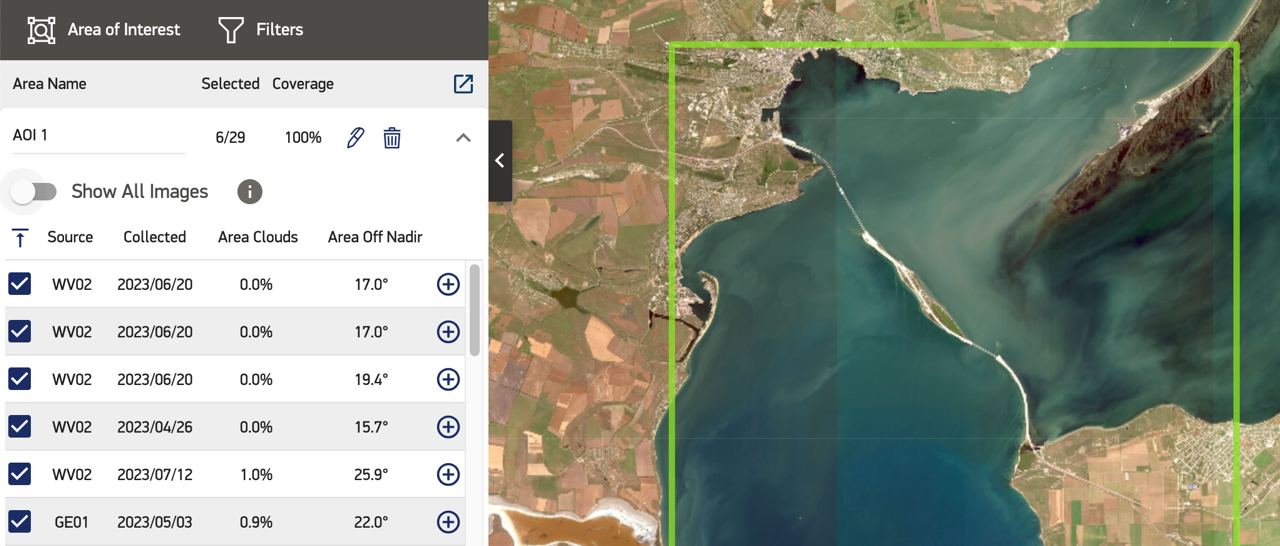The height and width of the screenshot is (546, 1280).
Task: Click the plus icon for the 2023/07/12 image
Action: click(448, 474)
